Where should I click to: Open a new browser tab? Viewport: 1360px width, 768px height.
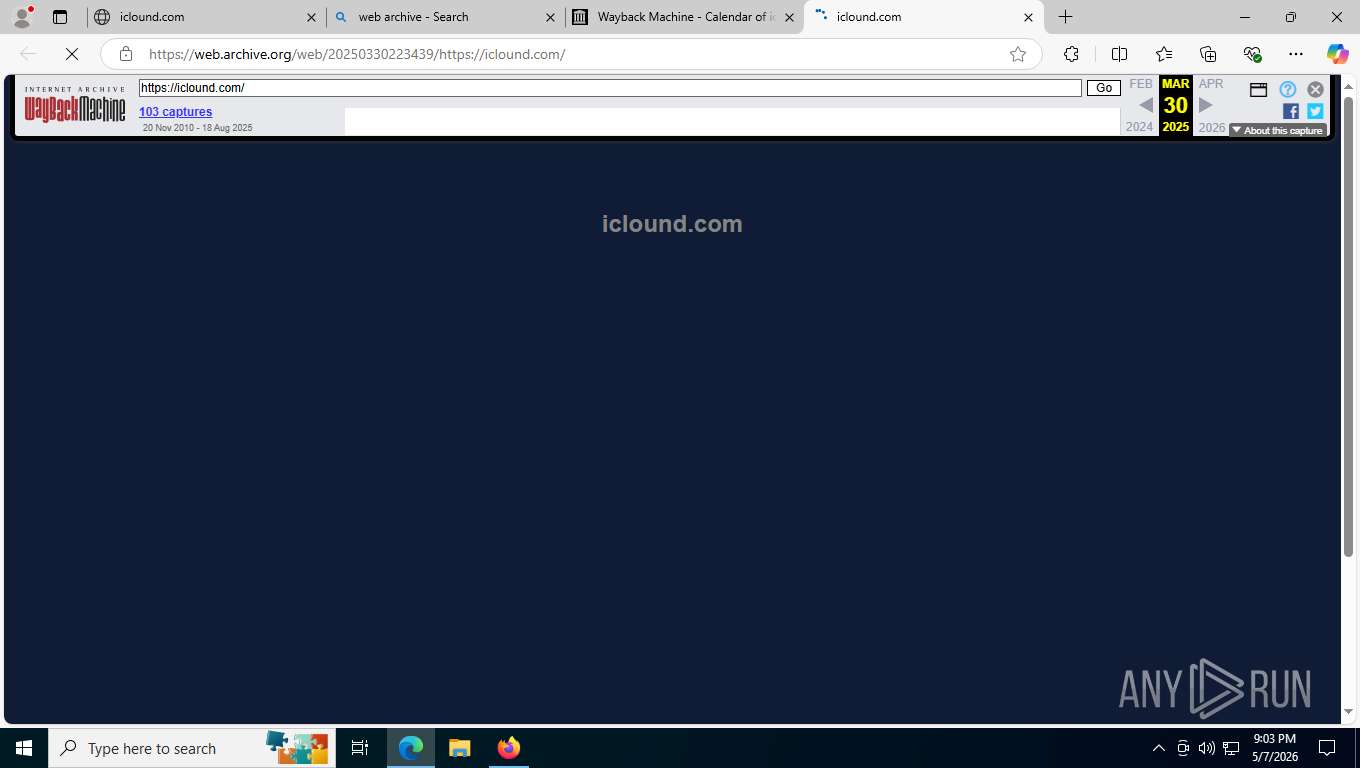click(x=1066, y=17)
